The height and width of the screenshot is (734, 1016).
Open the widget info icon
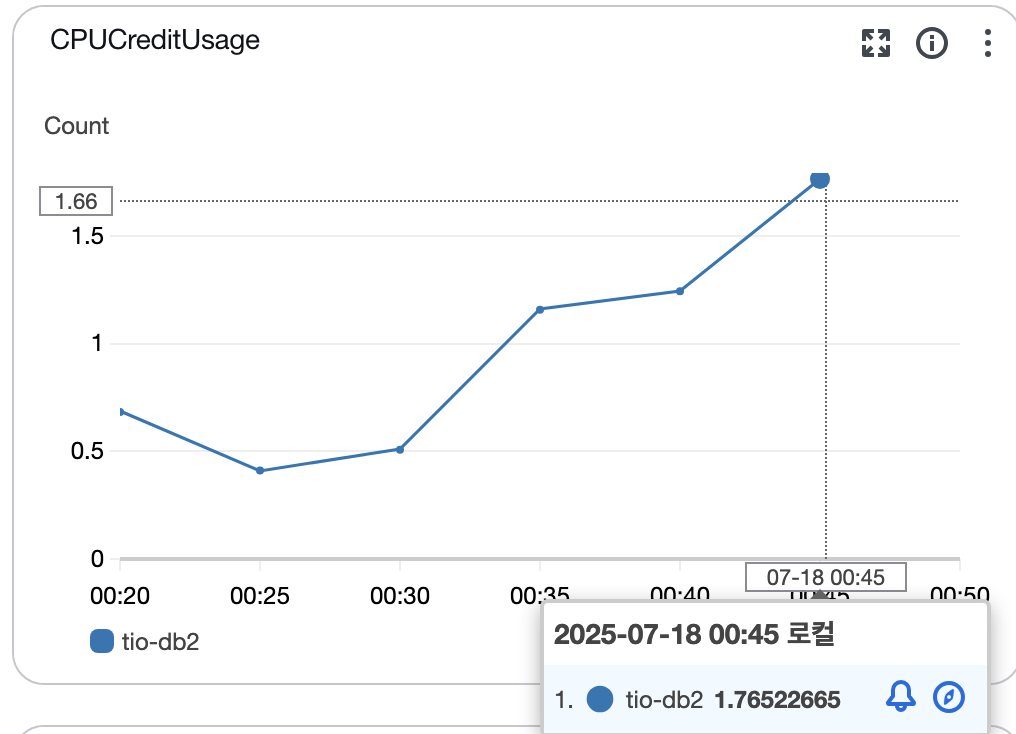(x=932, y=43)
